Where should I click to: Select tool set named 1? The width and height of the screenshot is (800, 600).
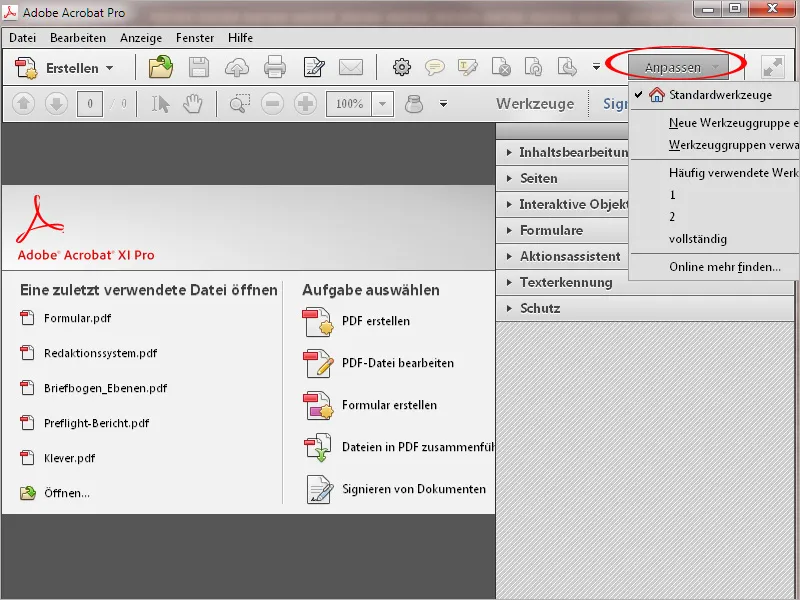(715, 195)
